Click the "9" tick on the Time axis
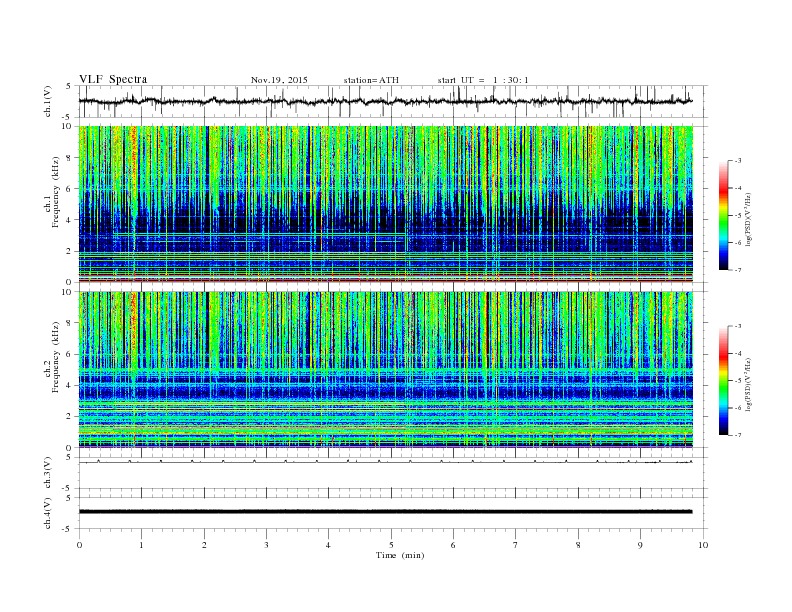The width and height of the screenshot is (792, 612). [x=640, y=545]
